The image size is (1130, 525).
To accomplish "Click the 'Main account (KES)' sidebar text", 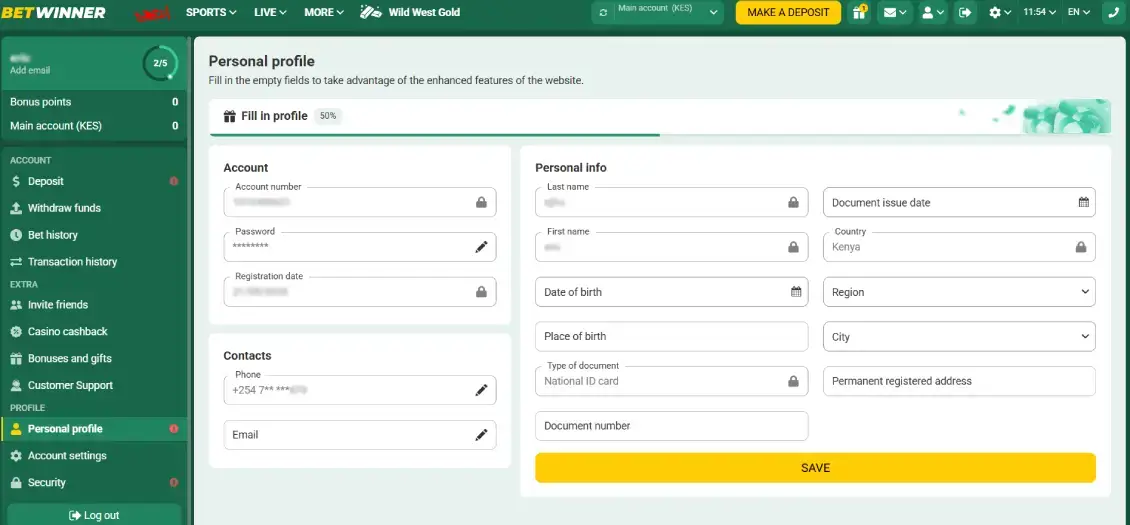I will click(55, 126).
